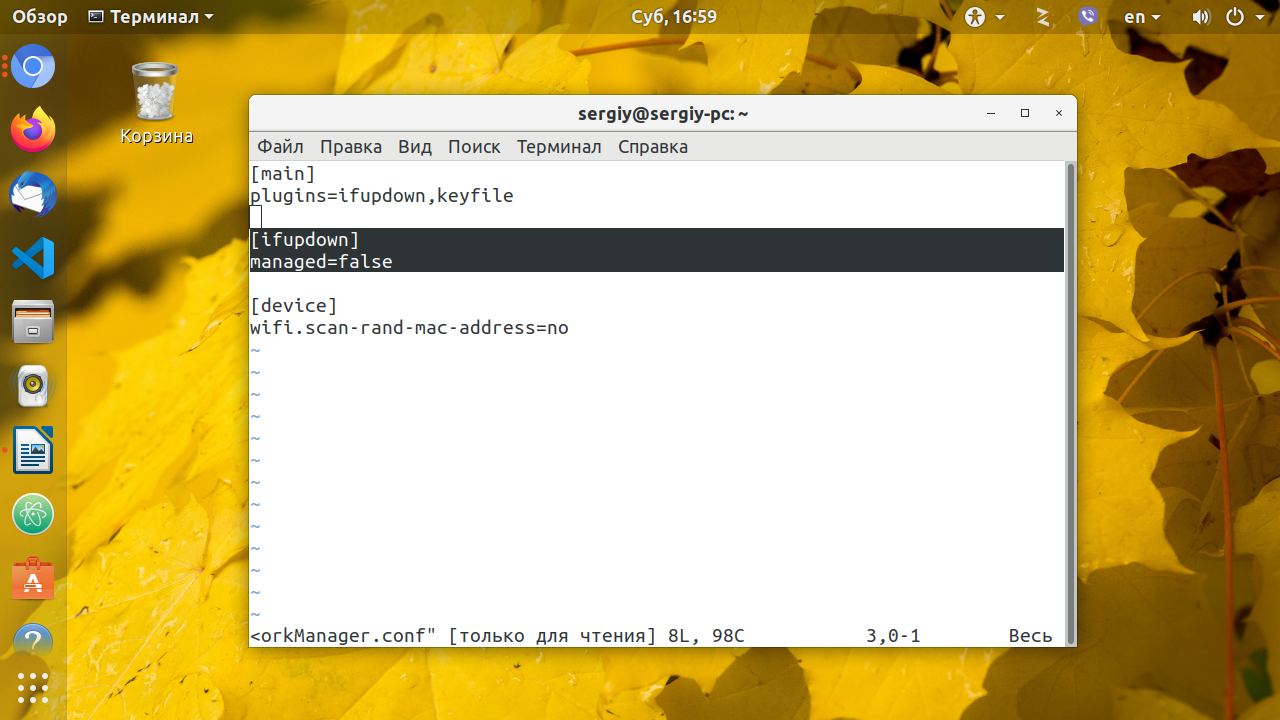Open Thunderbird mail in the dock
Screen dimensions: 1280x720
pyautogui.click(x=33, y=194)
